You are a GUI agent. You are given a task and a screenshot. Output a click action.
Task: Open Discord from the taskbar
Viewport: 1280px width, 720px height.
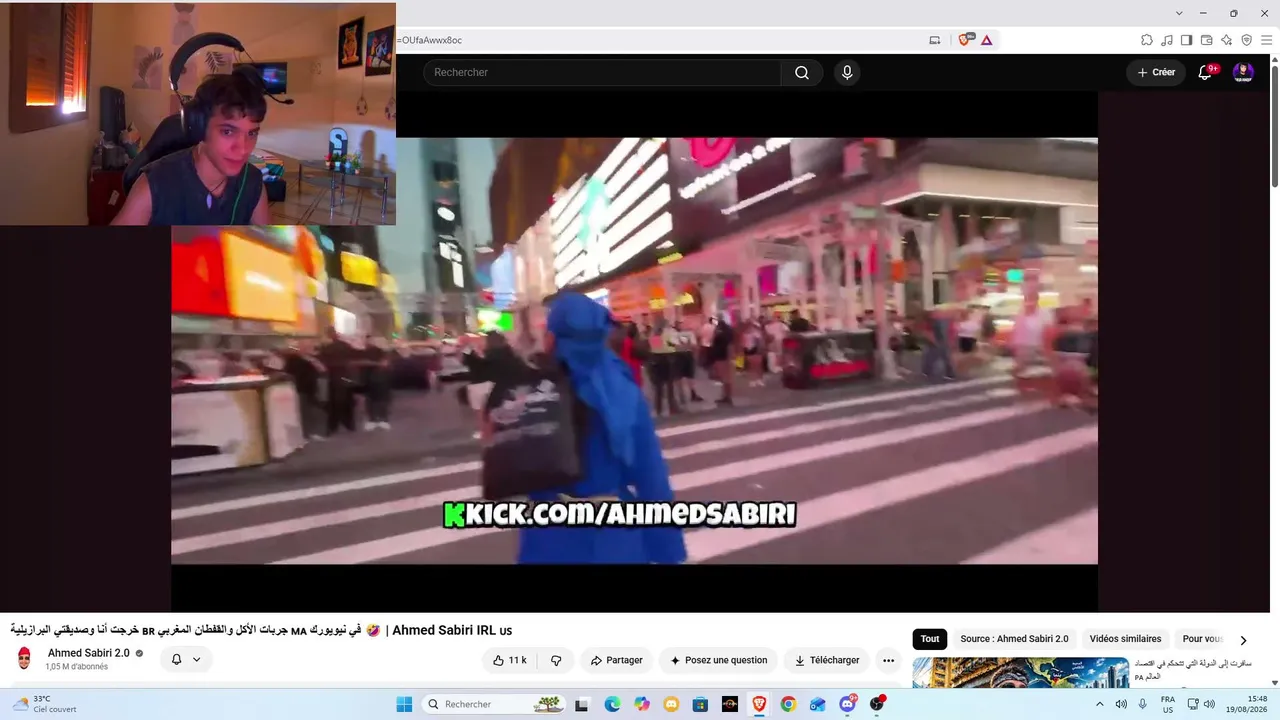tap(848, 704)
